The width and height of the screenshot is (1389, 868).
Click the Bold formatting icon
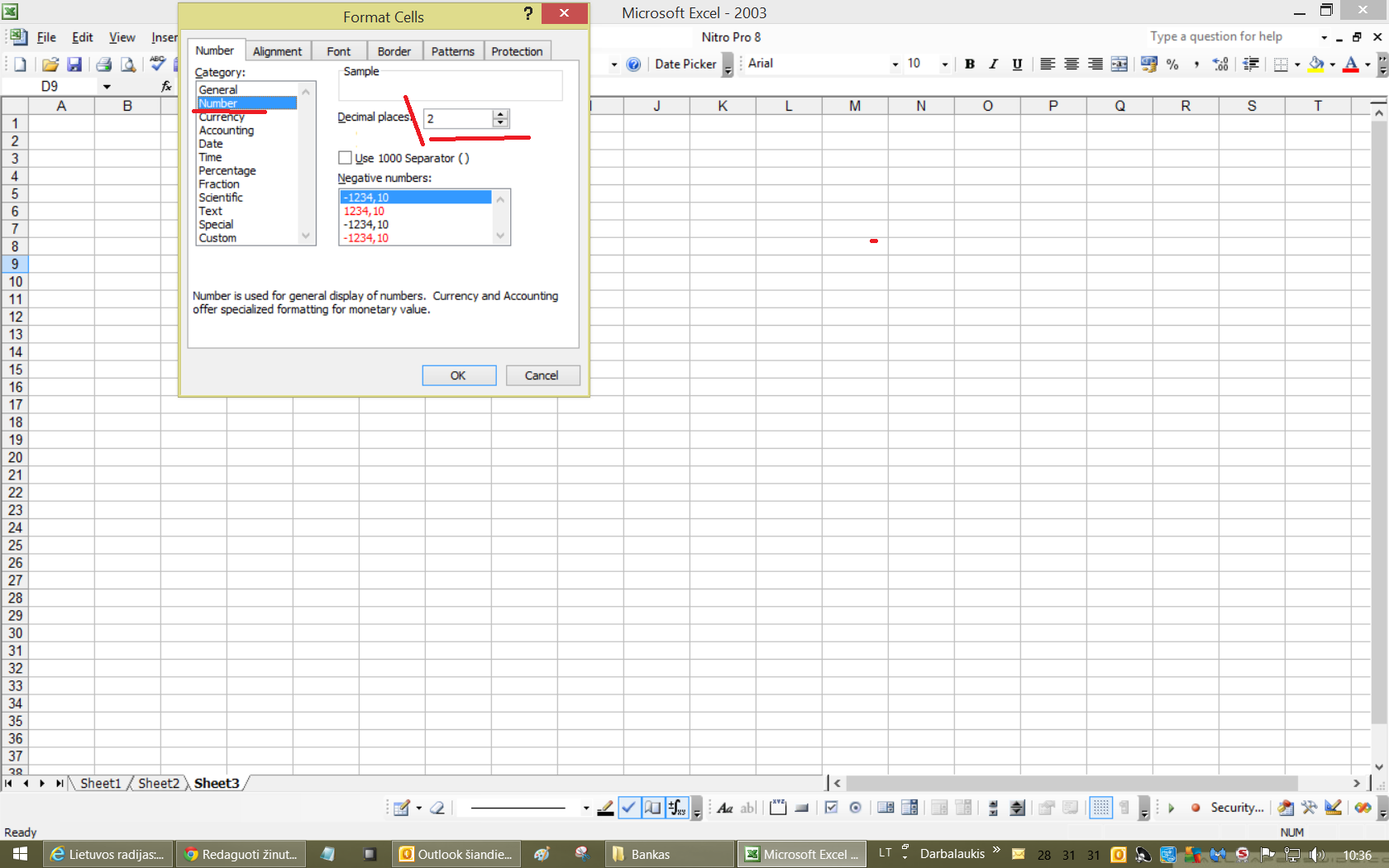click(970, 64)
